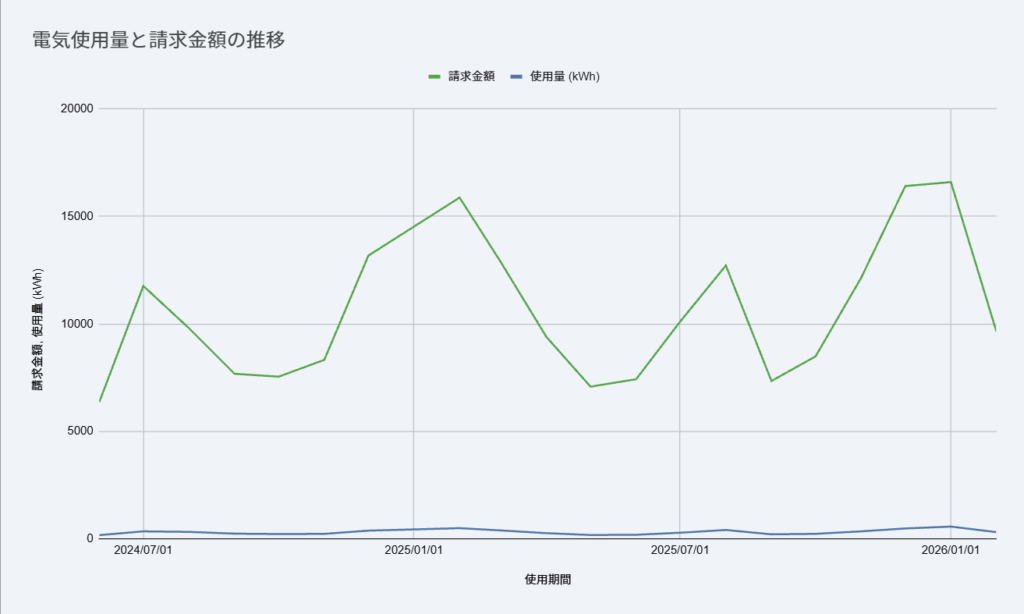Select the 使用量 (kWh) legend label
Screen dimensions: 1024x614
tap(565, 76)
